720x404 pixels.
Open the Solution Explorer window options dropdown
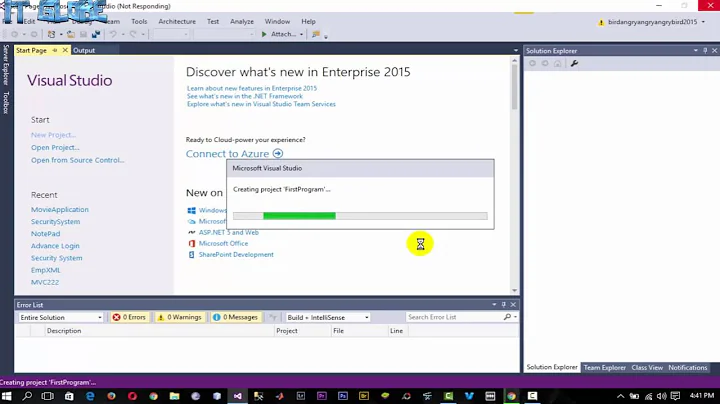[696, 50]
